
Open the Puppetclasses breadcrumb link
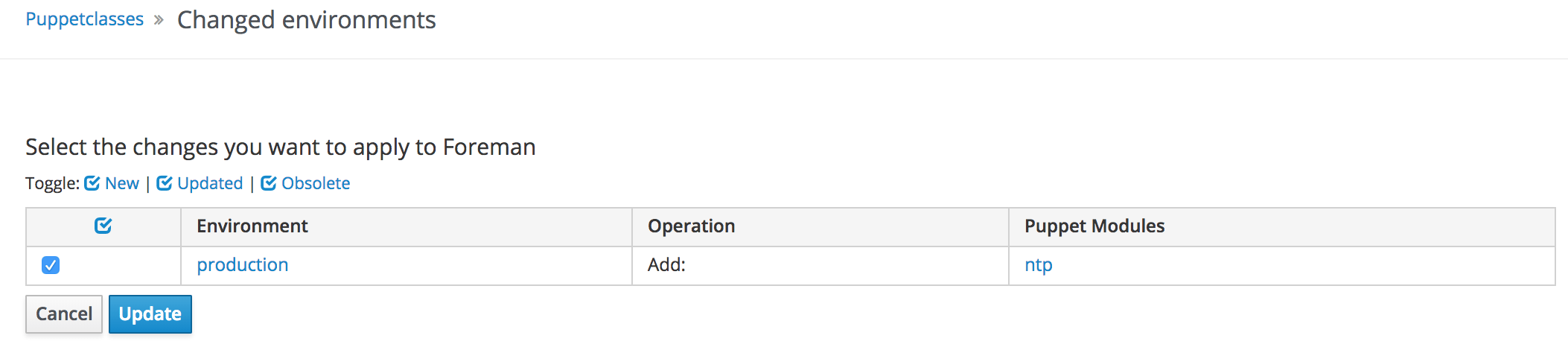tap(85, 19)
